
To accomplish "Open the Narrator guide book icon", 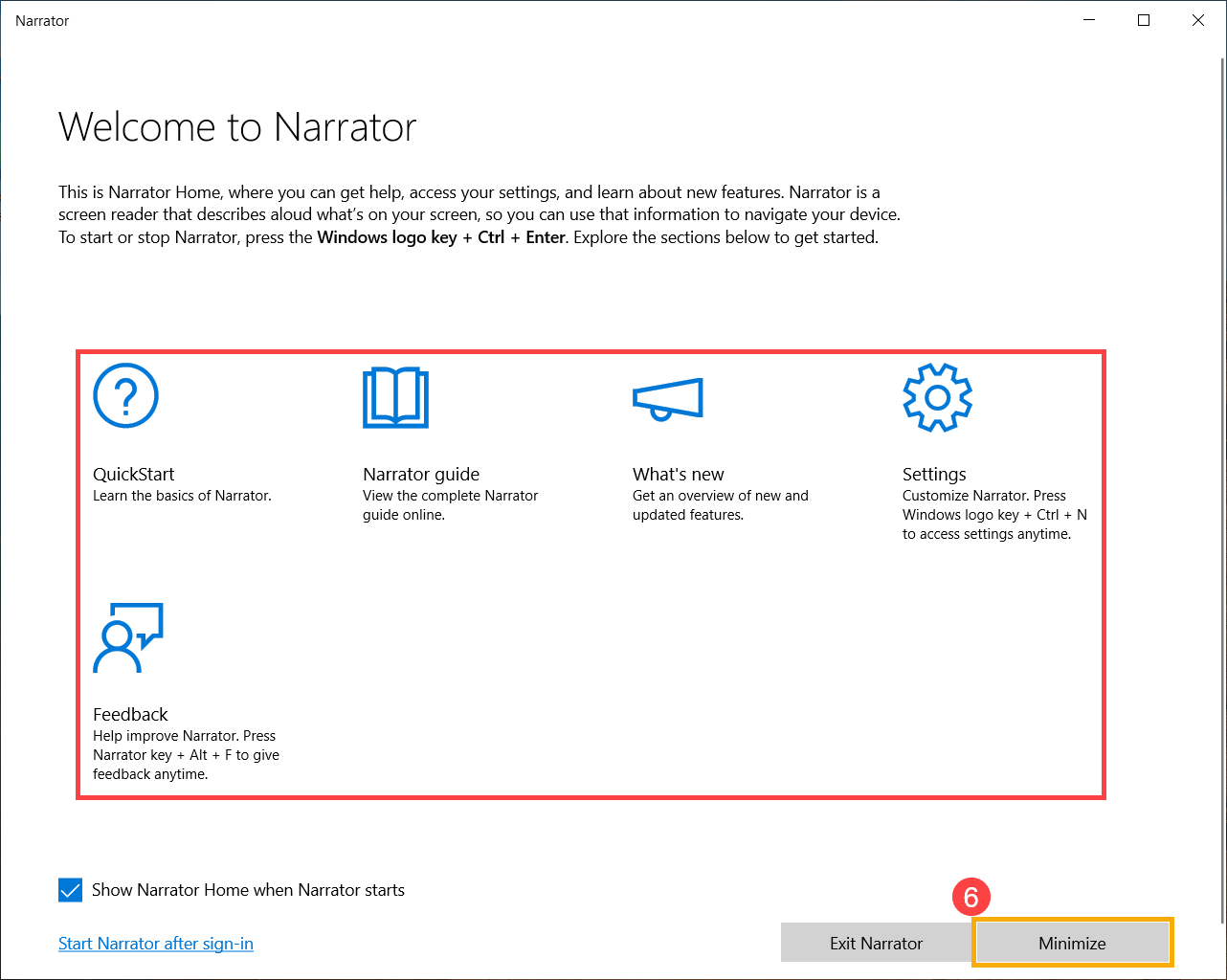I will [395, 397].
